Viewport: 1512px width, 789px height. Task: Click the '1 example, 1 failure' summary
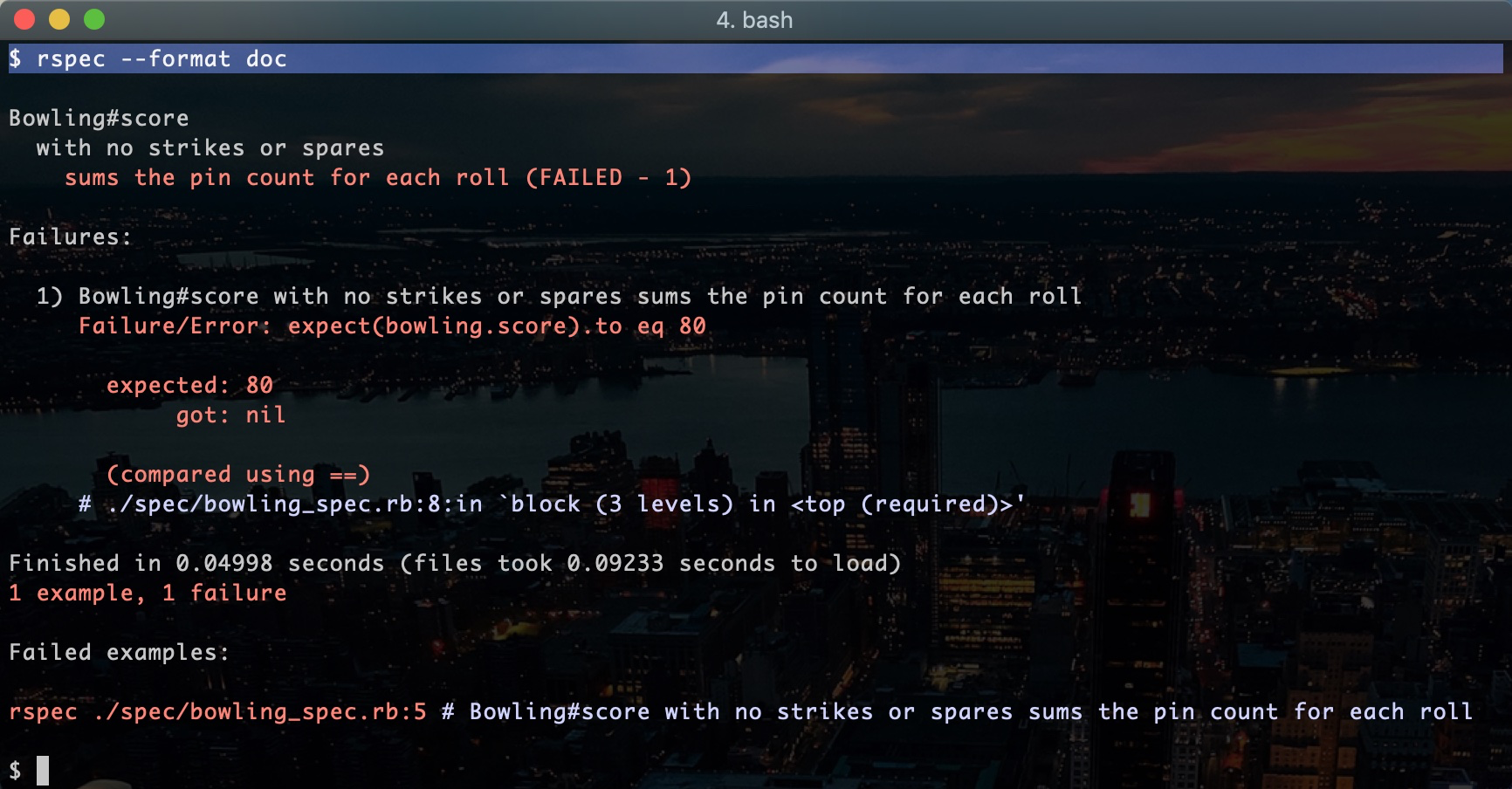[x=148, y=593]
